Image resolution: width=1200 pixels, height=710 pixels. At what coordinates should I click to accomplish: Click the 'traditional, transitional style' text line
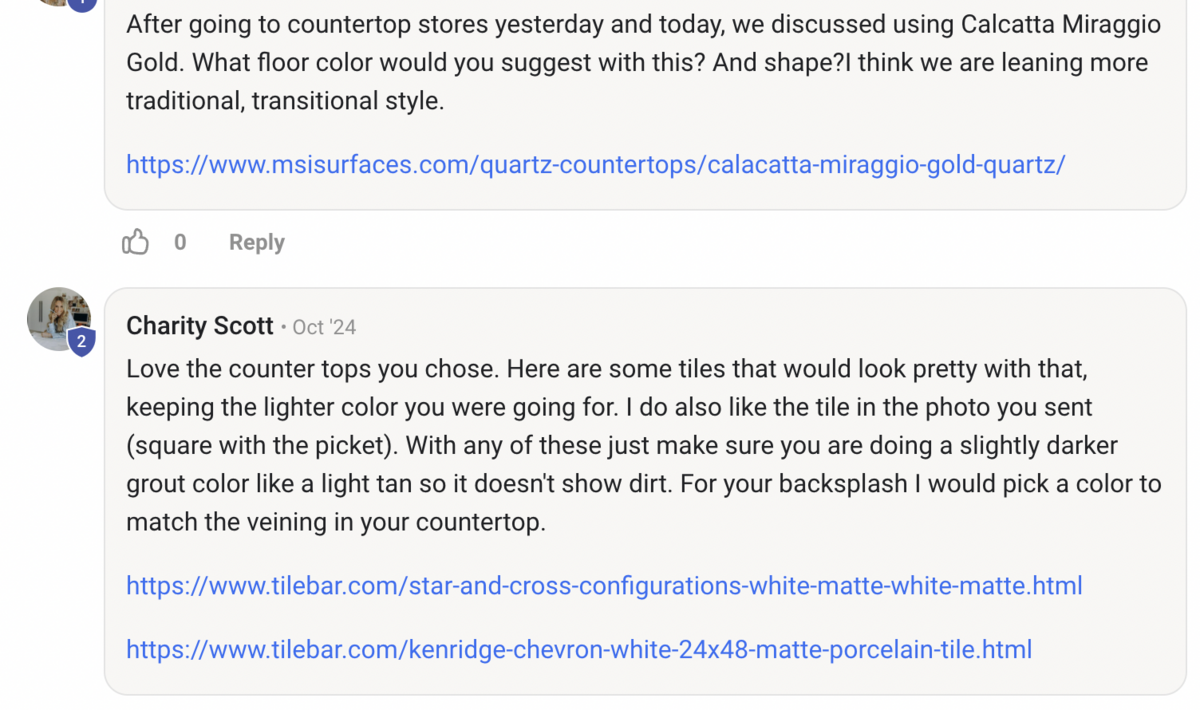click(x=285, y=101)
